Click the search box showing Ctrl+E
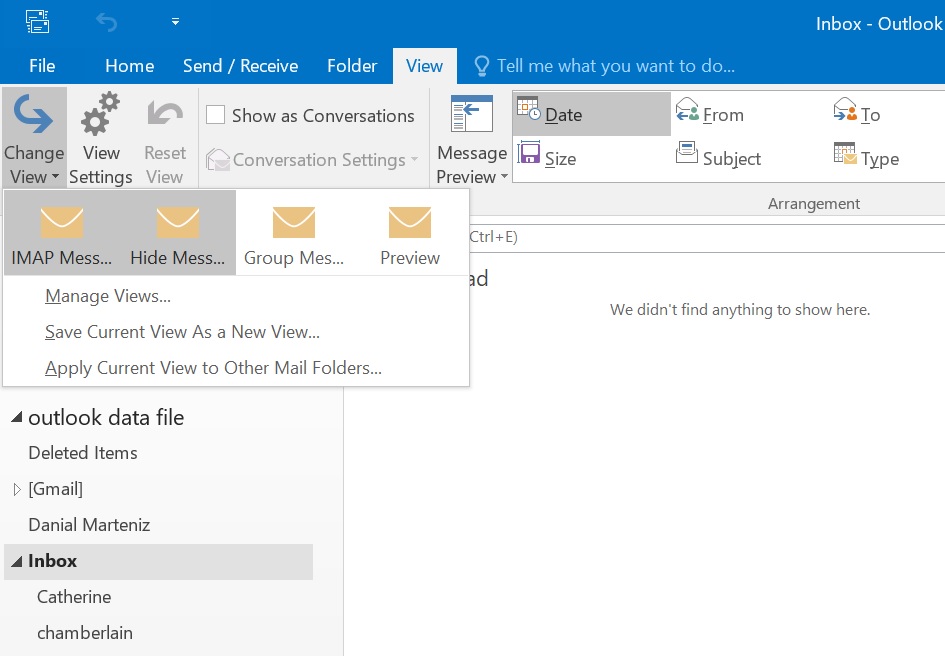 point(706,238)
